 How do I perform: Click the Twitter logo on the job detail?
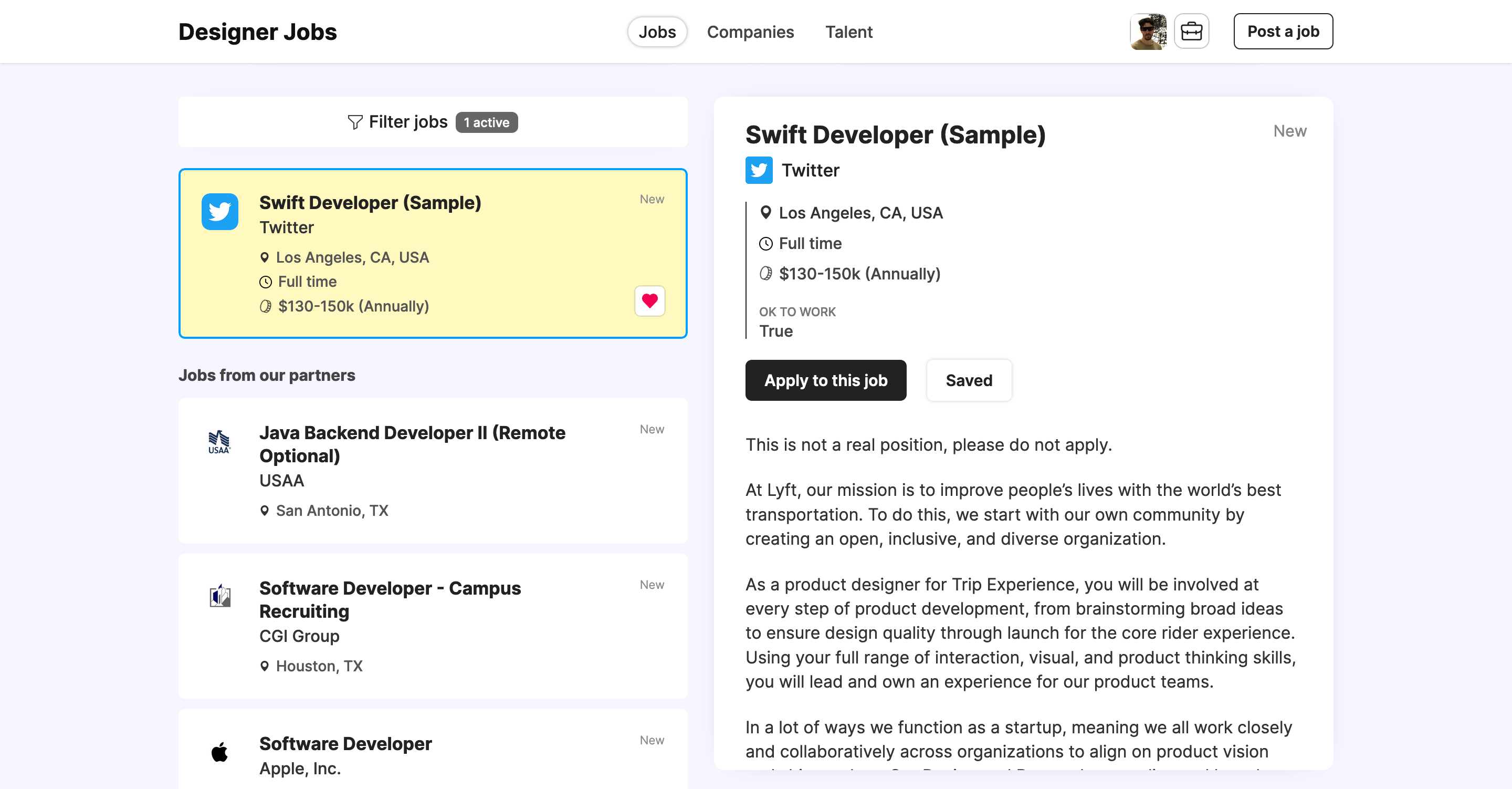759,170
